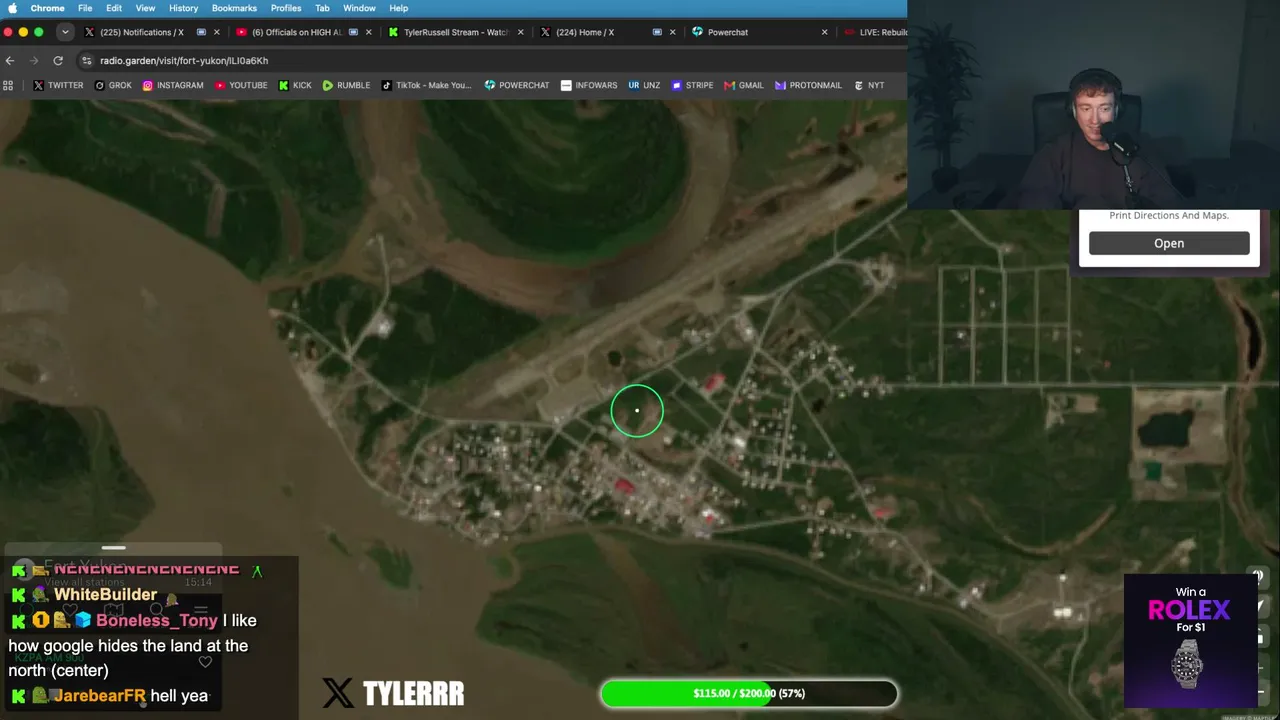This screenshot has width=1280, height=720.
Task: Switch to the Powerchat tab
Action: (x=760, y=32)
